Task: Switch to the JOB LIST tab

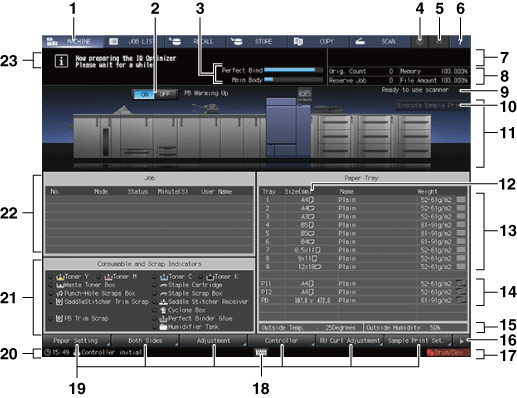Action: pos(134,42)
